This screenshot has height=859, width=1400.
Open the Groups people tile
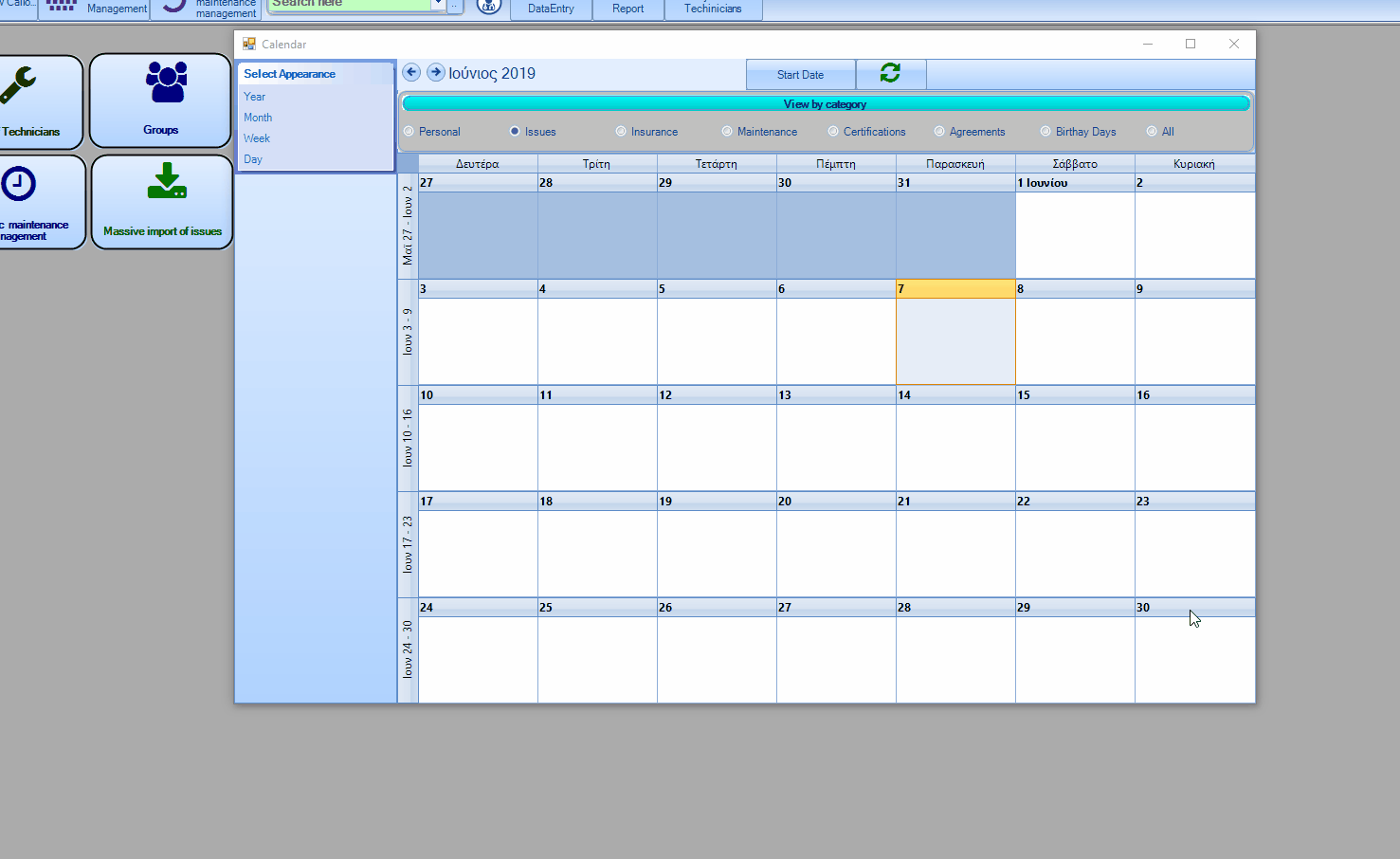(160, 101)
